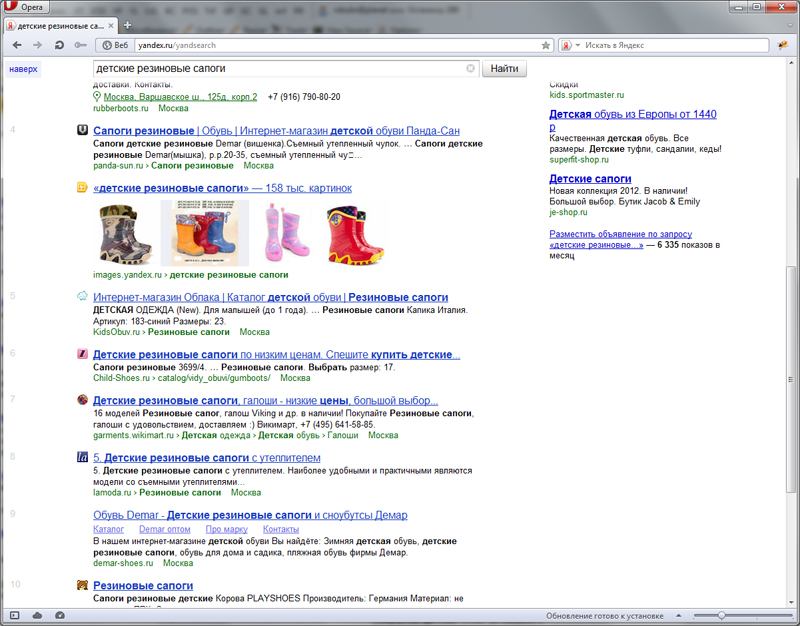Open the 'Обувь Demar' result link
This screenshot has height=626, width=800.
tap(250, 515)
